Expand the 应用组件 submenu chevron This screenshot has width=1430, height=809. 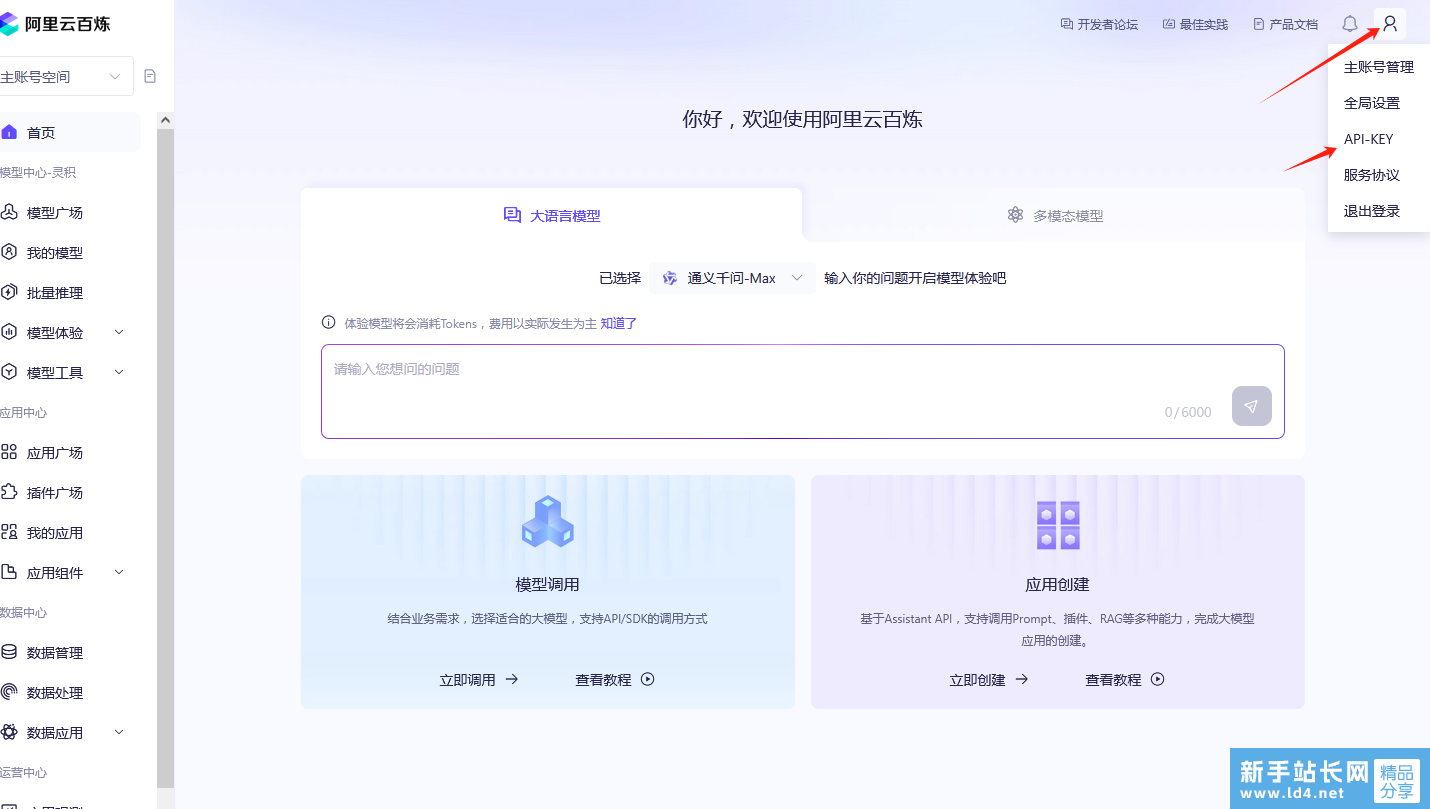[119, 572]
